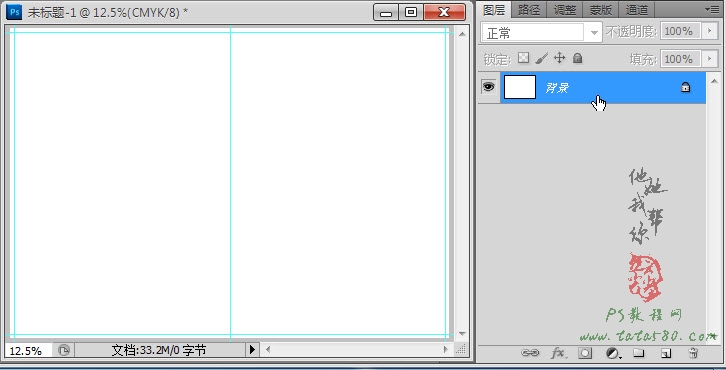The height and width of the screenshot is (370, 726).
Task: Click the window resize grip corner
Action: click(x=461, y=350)
